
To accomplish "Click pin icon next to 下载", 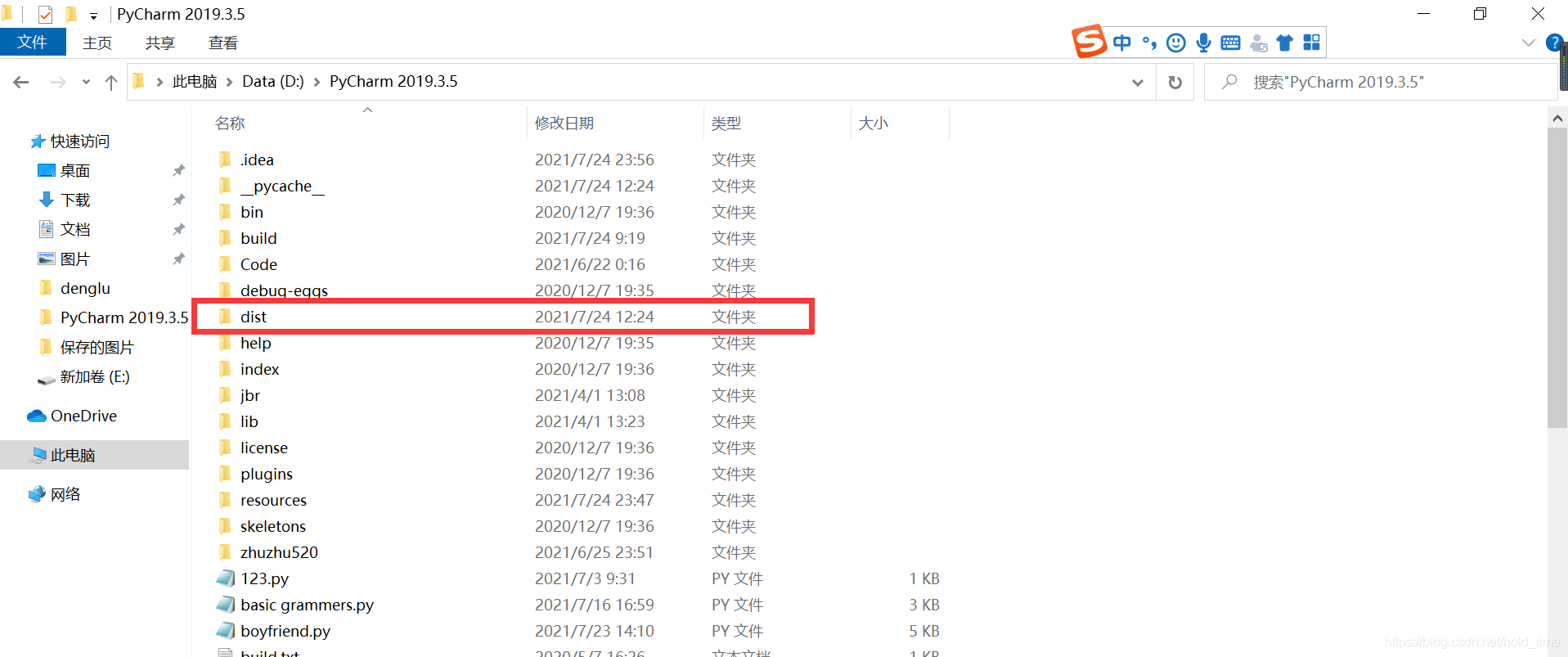I will pos(178,200).
